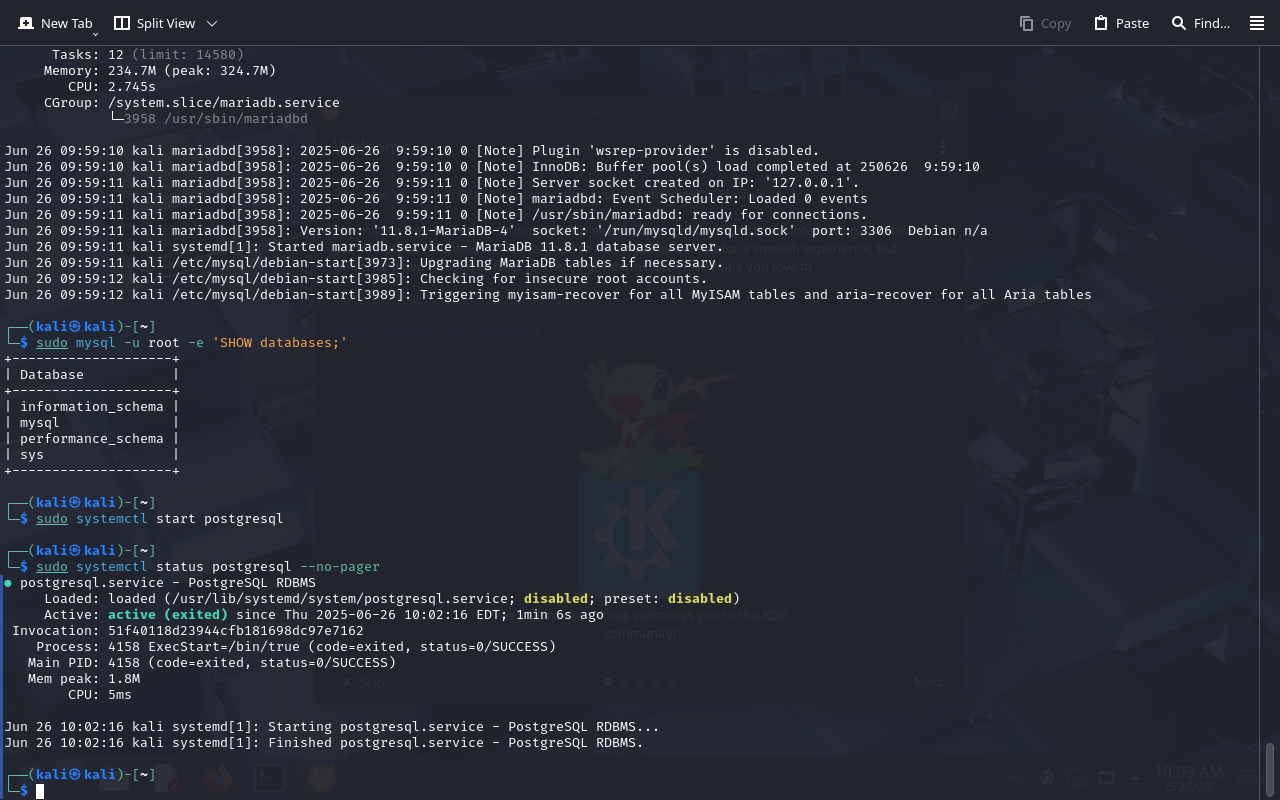Click log line about 'wsrep-provider' plugin disabled
1280x800 pixels.
click(412, 151)
